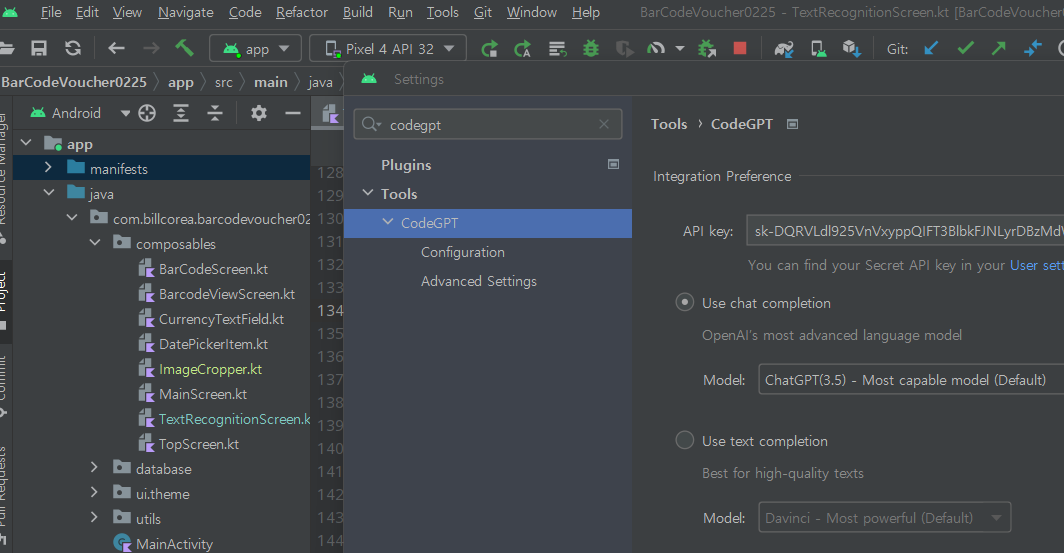
Task: Click the BarCodeVoucher0225 breadcrumb
Action: [x=73, y=82]
